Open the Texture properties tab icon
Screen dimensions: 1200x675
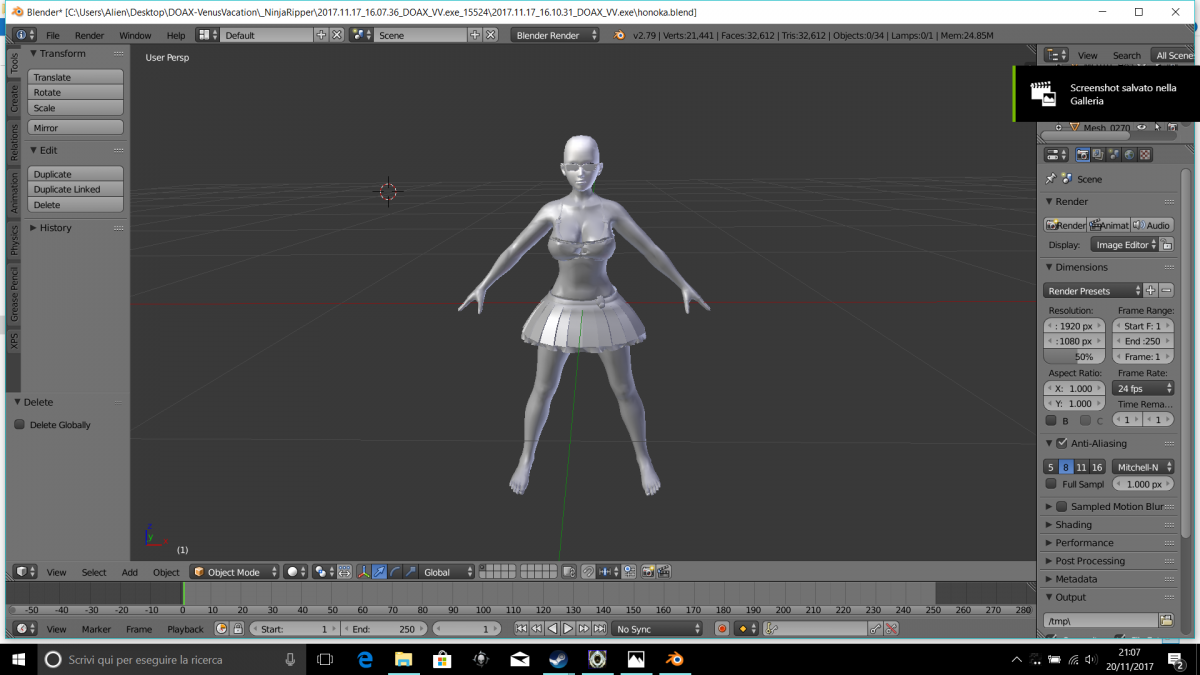coord(1145,155)
